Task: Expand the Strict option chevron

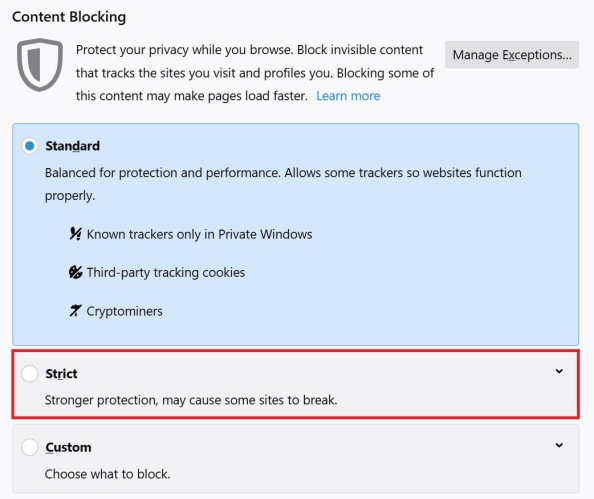Action: [559, 371]
